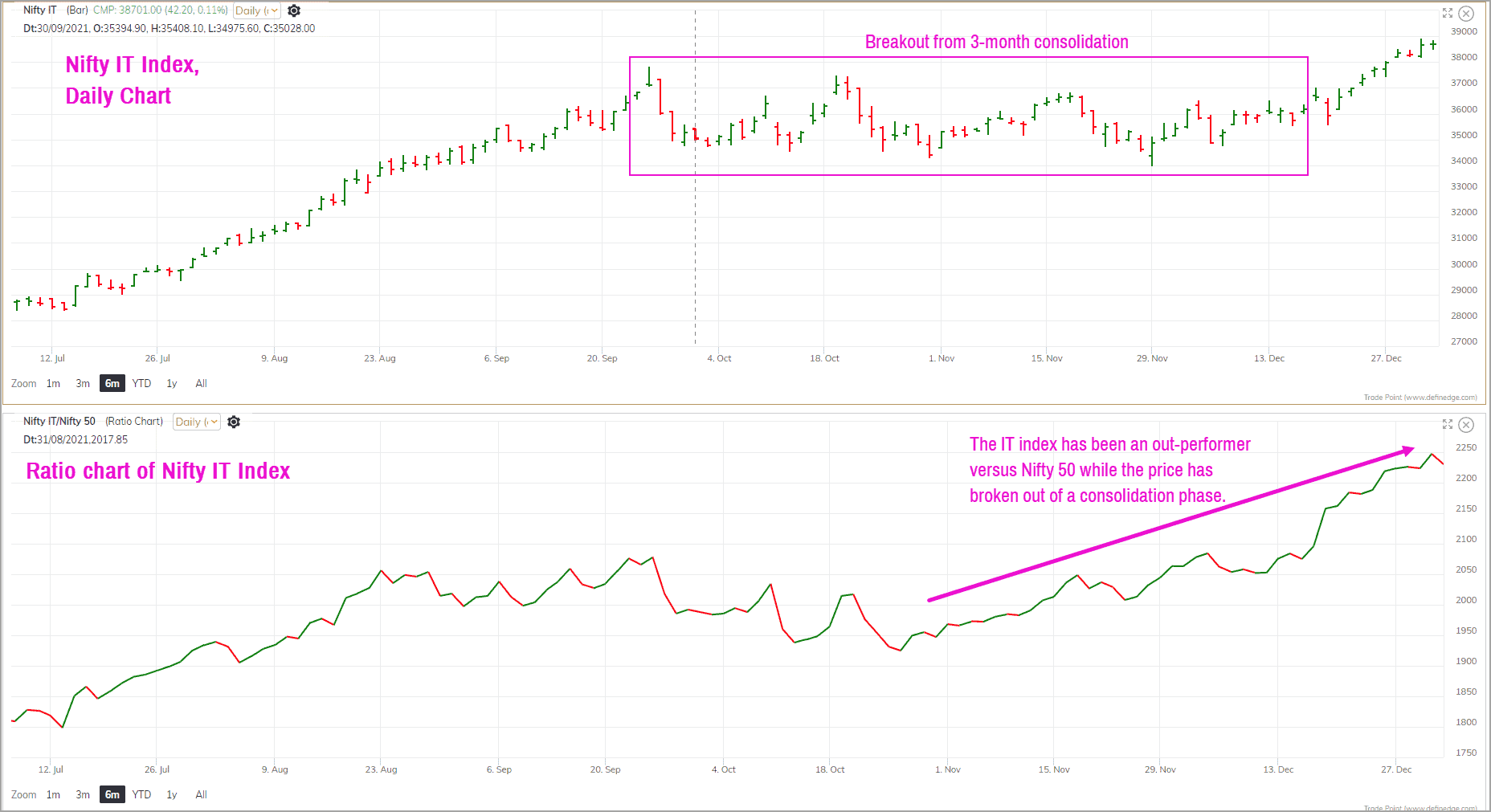Click 2250 on the ratio value axis
The image size is (1491, 812).
tap(1466, 447)
